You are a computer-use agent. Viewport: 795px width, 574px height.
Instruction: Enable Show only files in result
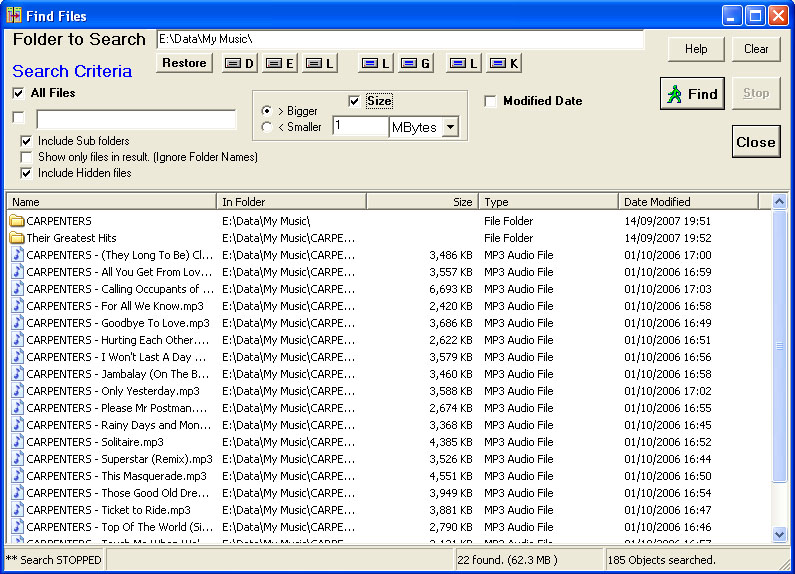tap(26, 157)
